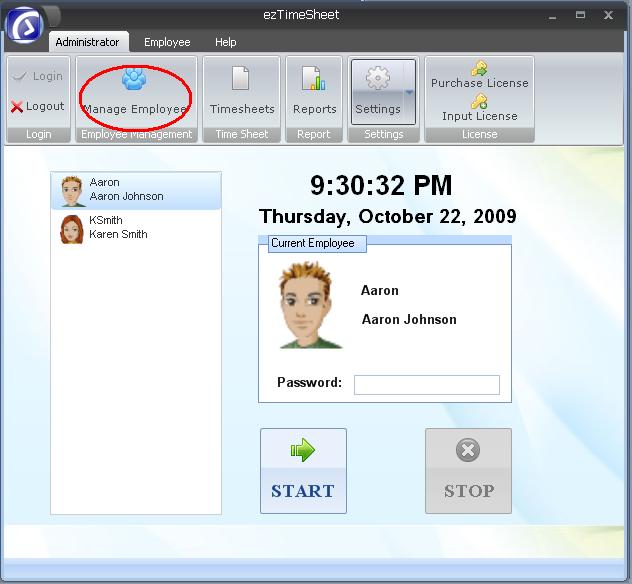The image size is (632, 584).
Task: Open the Help ribbon tab
Action: (x=226, y=42)
